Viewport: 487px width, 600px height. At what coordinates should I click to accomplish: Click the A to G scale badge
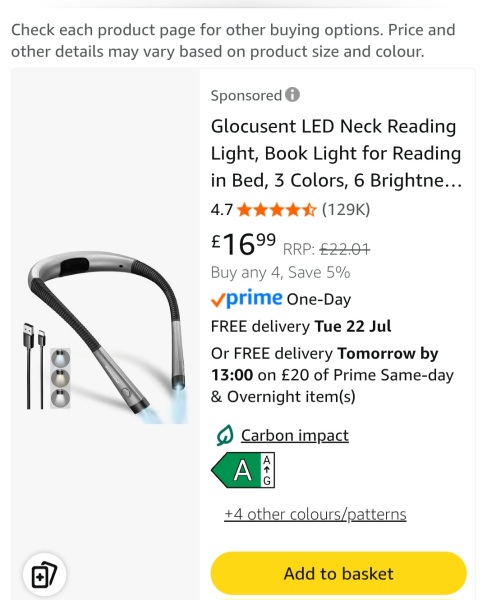(267, 470)
